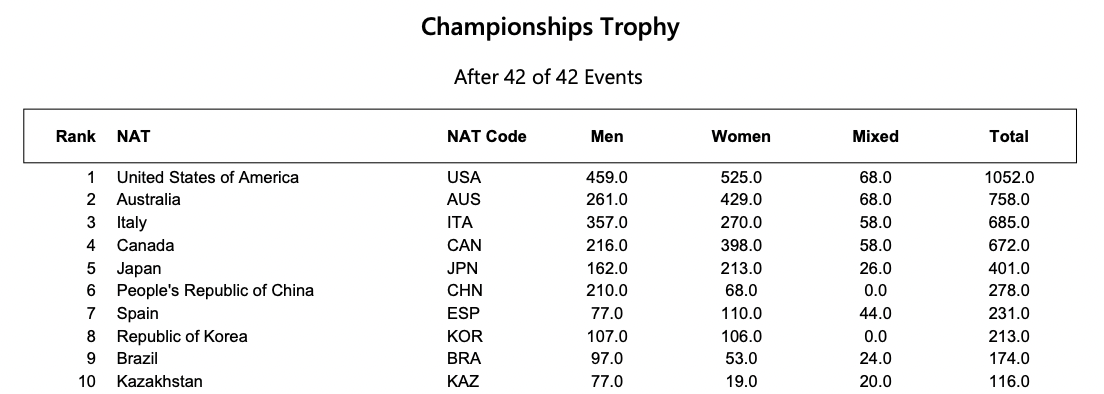
Task: Click Japan in the NAT column
Action: coord(139,269)
